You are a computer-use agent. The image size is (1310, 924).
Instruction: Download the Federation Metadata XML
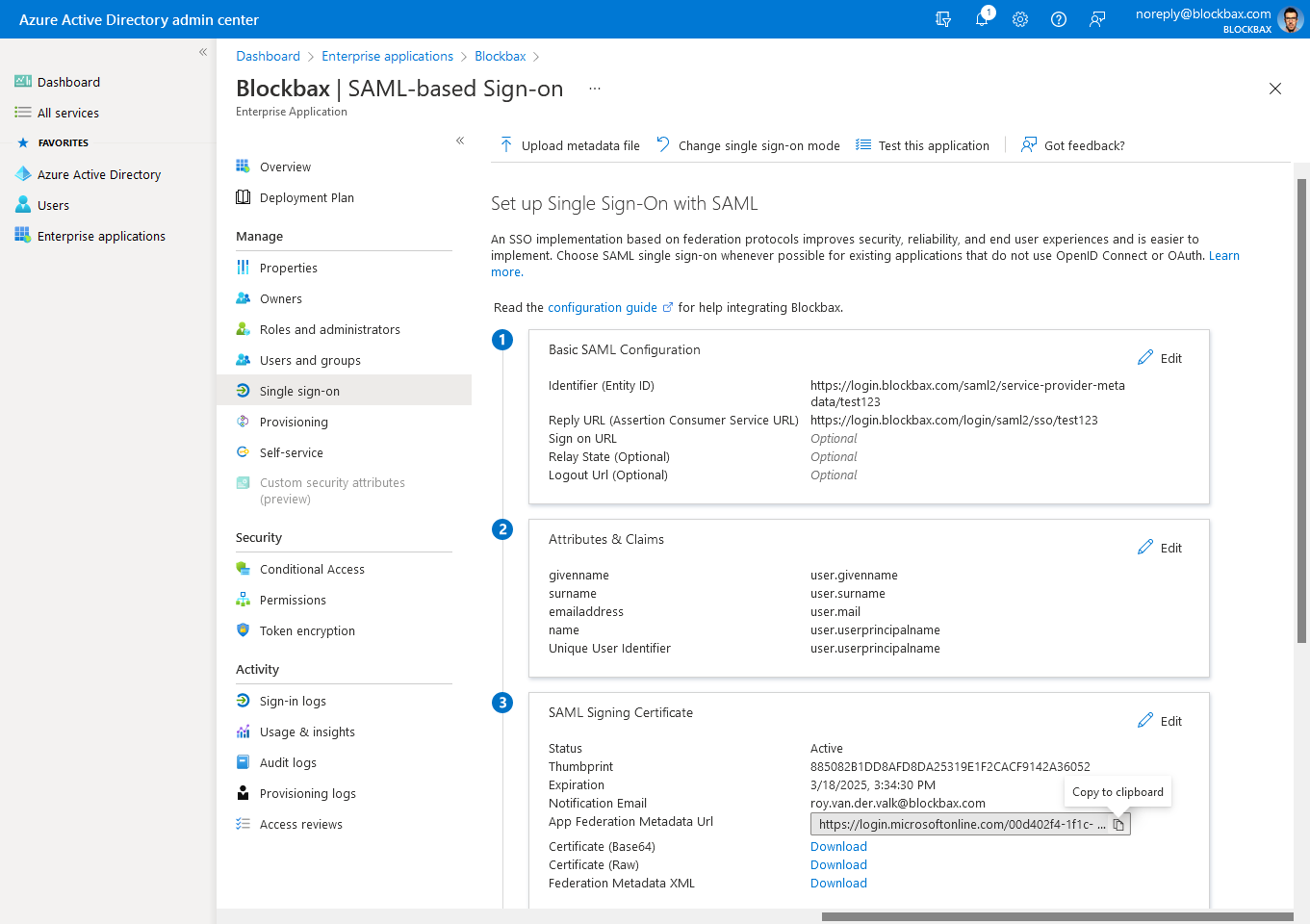837,883
